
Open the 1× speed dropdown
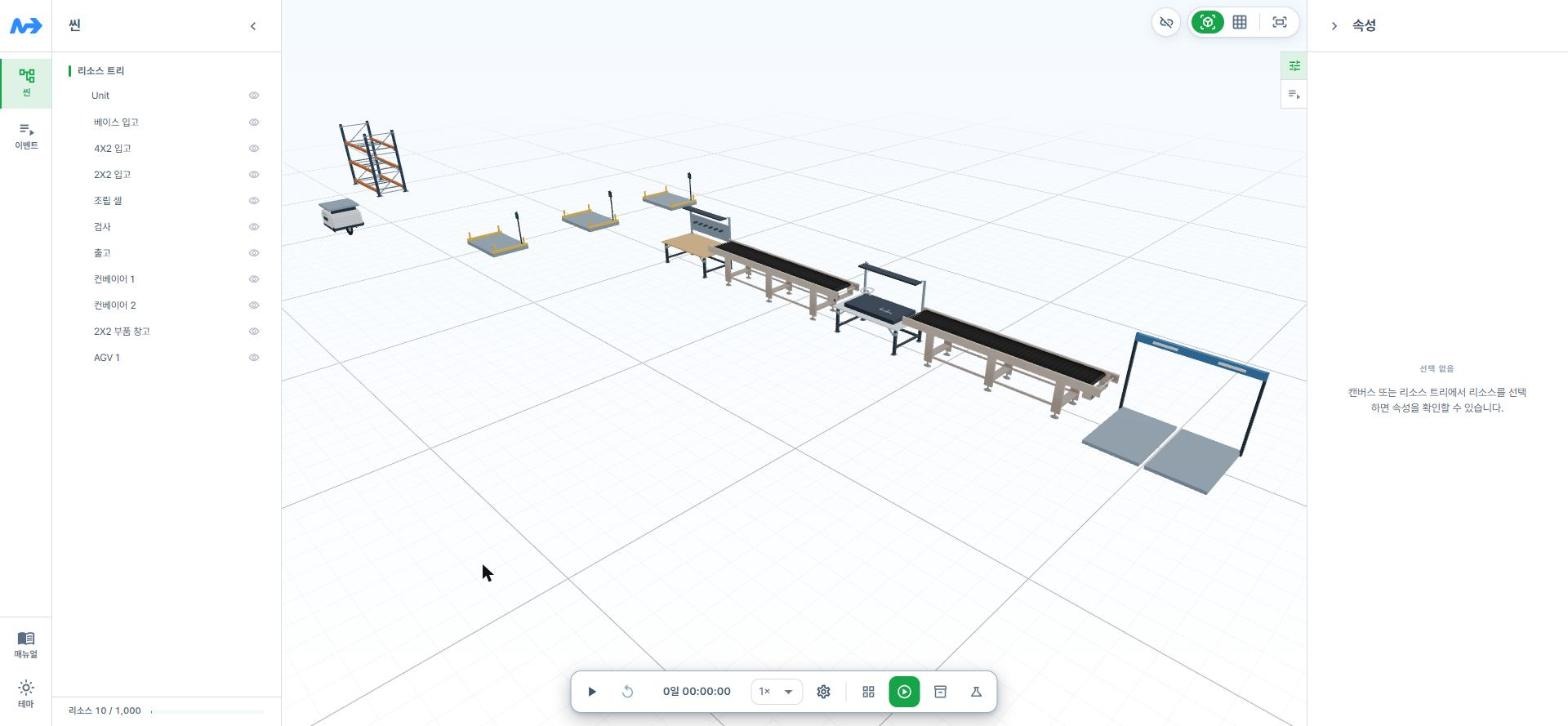[776, 691]
